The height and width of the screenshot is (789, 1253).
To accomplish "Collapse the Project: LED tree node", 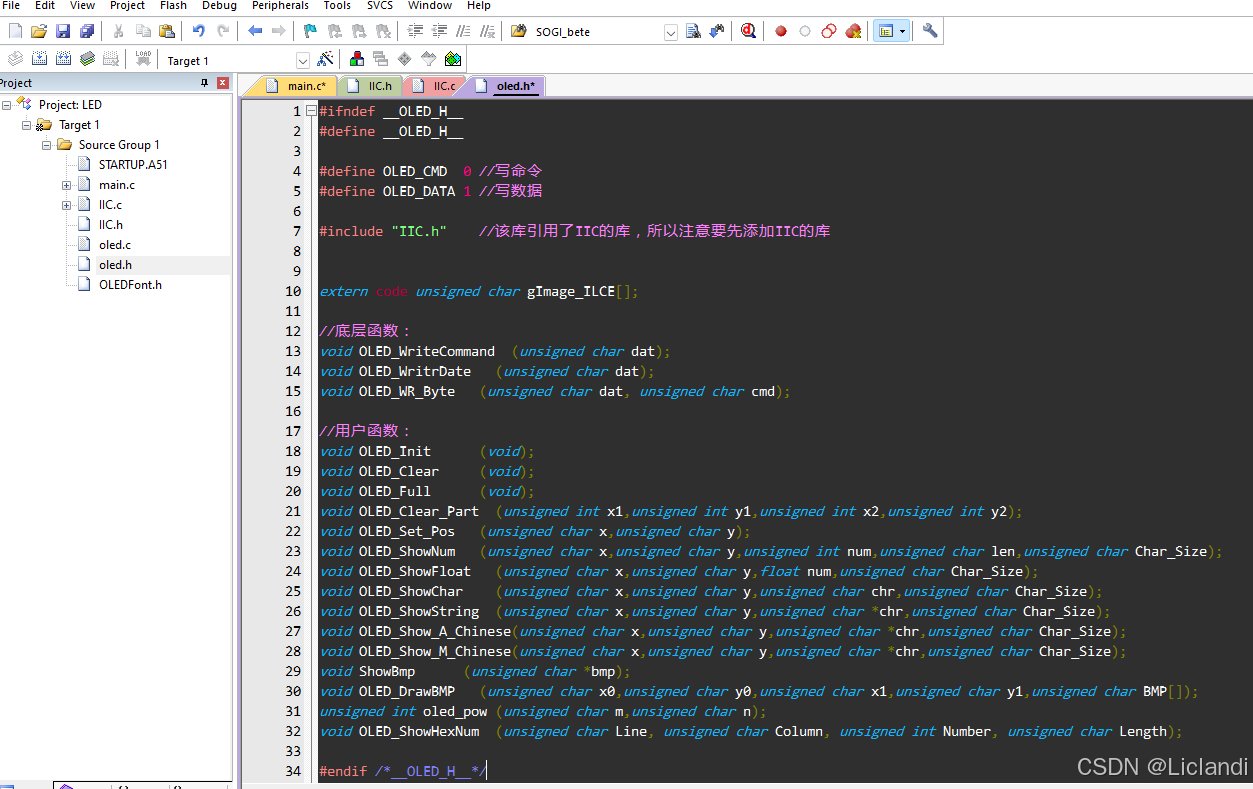I will [x=7, y=104].
